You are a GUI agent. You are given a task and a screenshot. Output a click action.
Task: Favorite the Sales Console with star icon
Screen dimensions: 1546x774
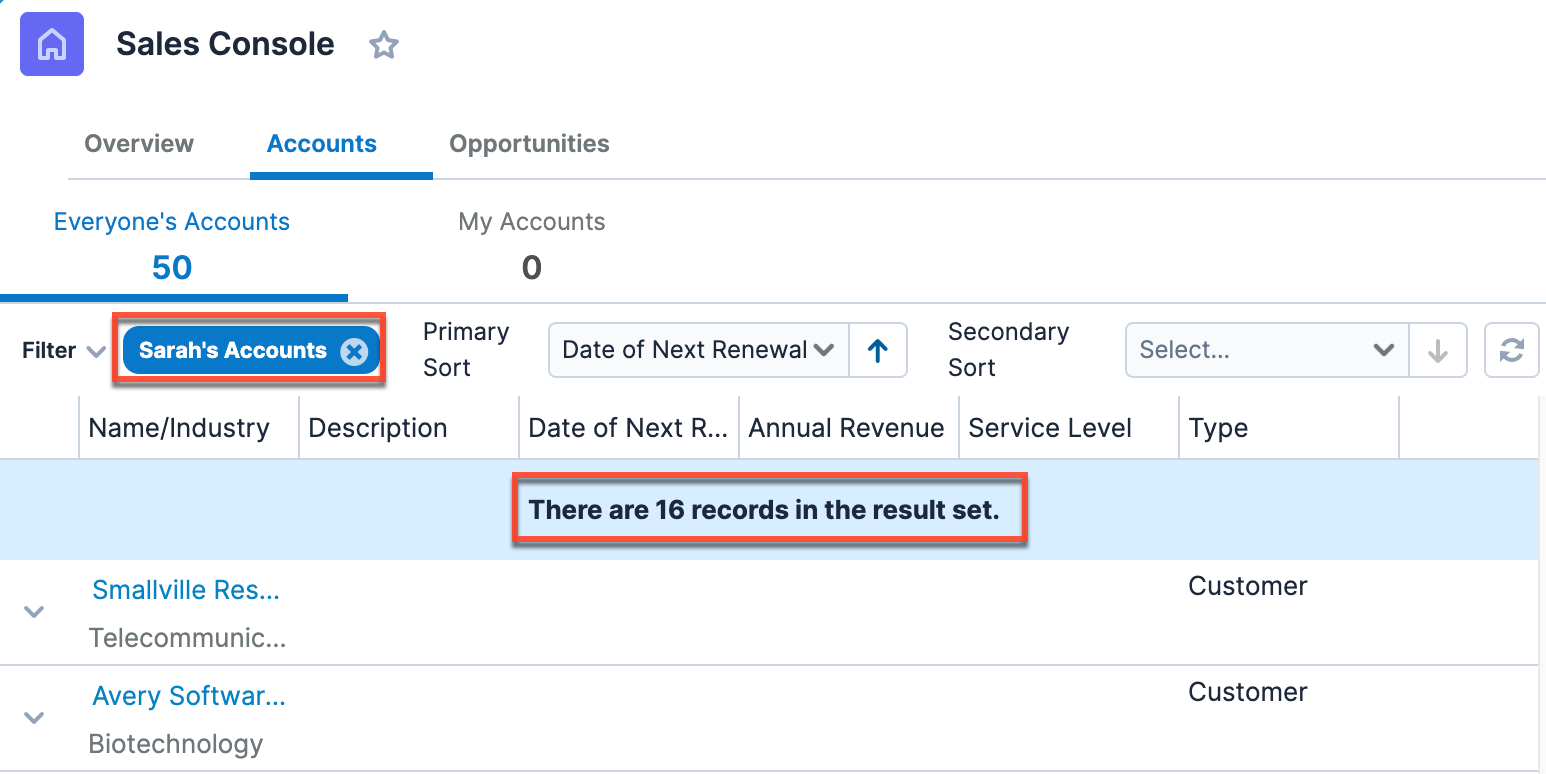[384, 45]
